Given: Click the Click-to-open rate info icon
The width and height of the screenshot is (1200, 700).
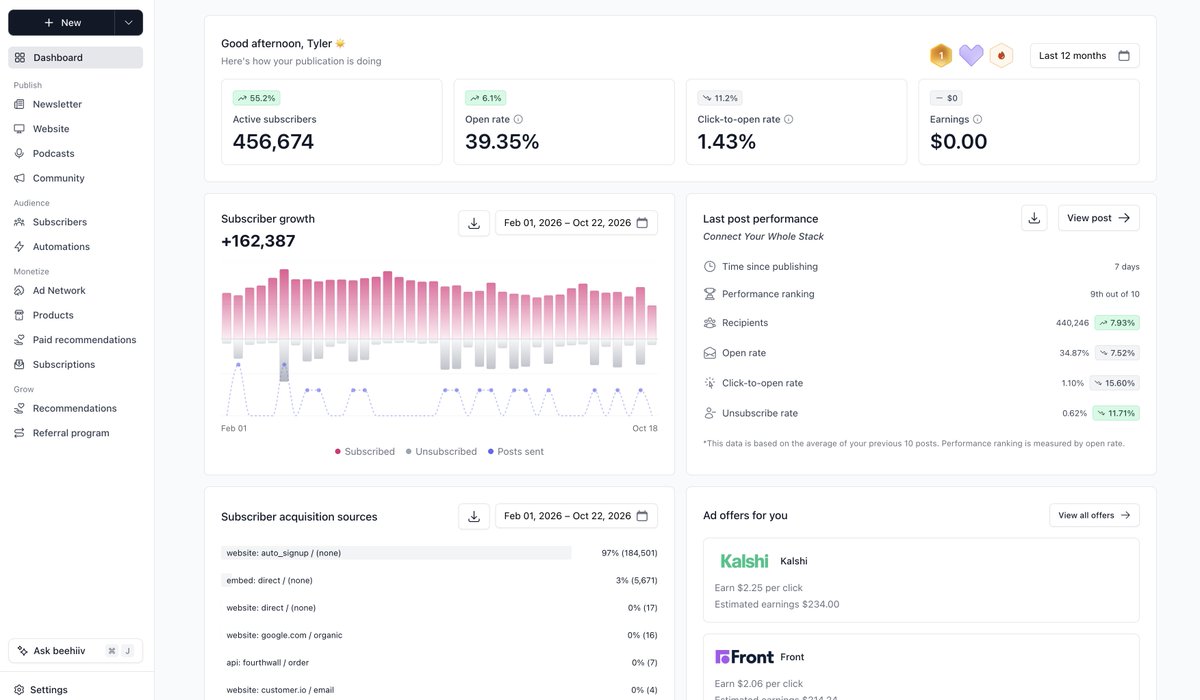Looking at the screenshot, I should tap(788, 119).
